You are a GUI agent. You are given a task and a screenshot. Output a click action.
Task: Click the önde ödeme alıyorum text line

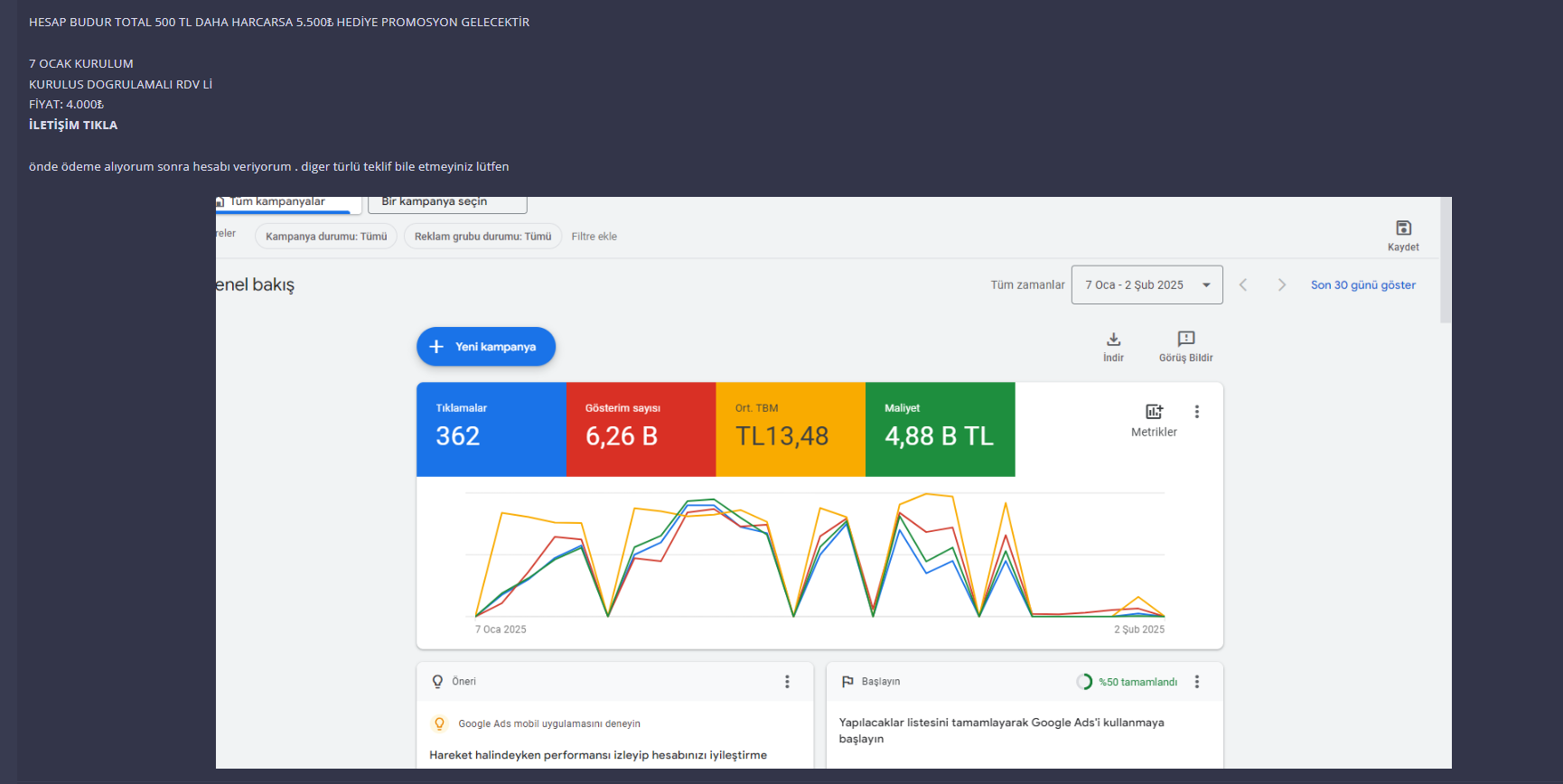pyautogui.click(x=269, y=166)
